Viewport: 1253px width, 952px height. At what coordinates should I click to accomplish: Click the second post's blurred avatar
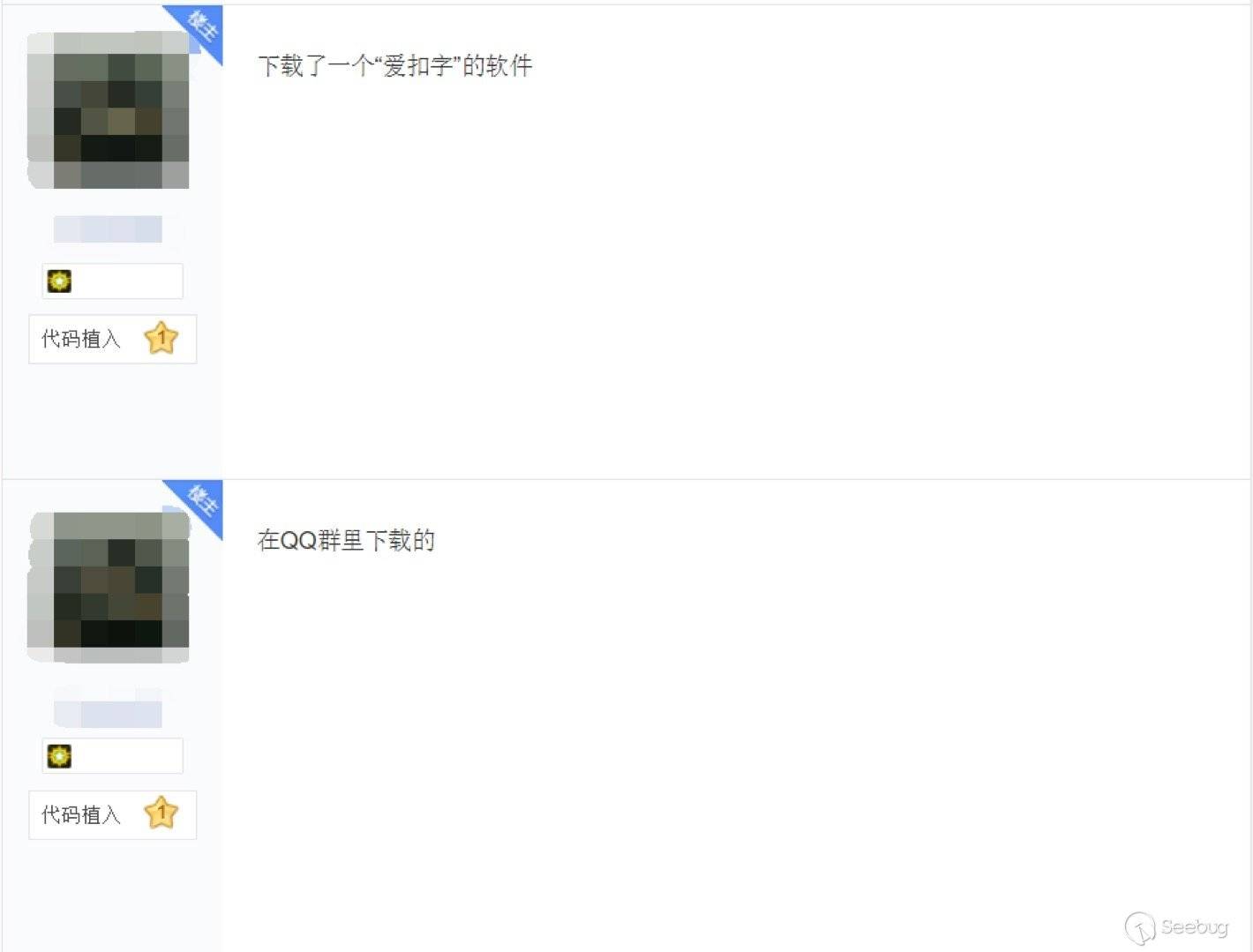pyautogui.click(x=109, y=587)
